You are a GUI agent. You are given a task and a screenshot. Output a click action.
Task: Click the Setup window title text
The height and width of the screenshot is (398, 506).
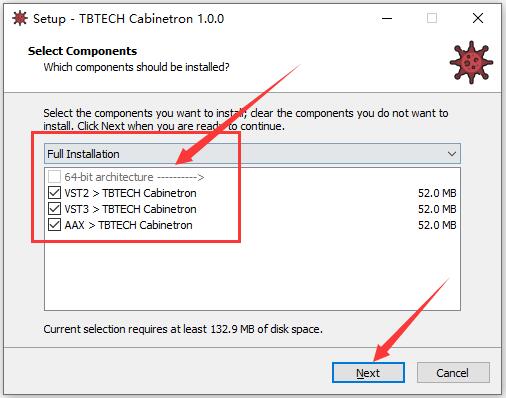(x=129, y=19)
